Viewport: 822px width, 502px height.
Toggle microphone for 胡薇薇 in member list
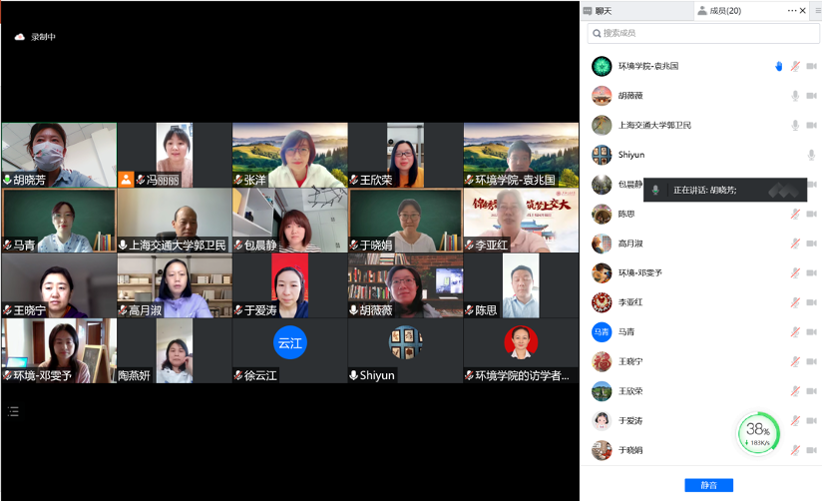click(795, 96)
